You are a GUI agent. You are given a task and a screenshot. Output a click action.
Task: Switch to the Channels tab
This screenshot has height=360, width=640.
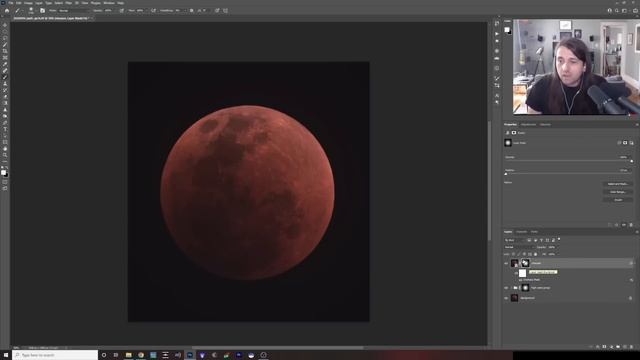click(521, 231)
